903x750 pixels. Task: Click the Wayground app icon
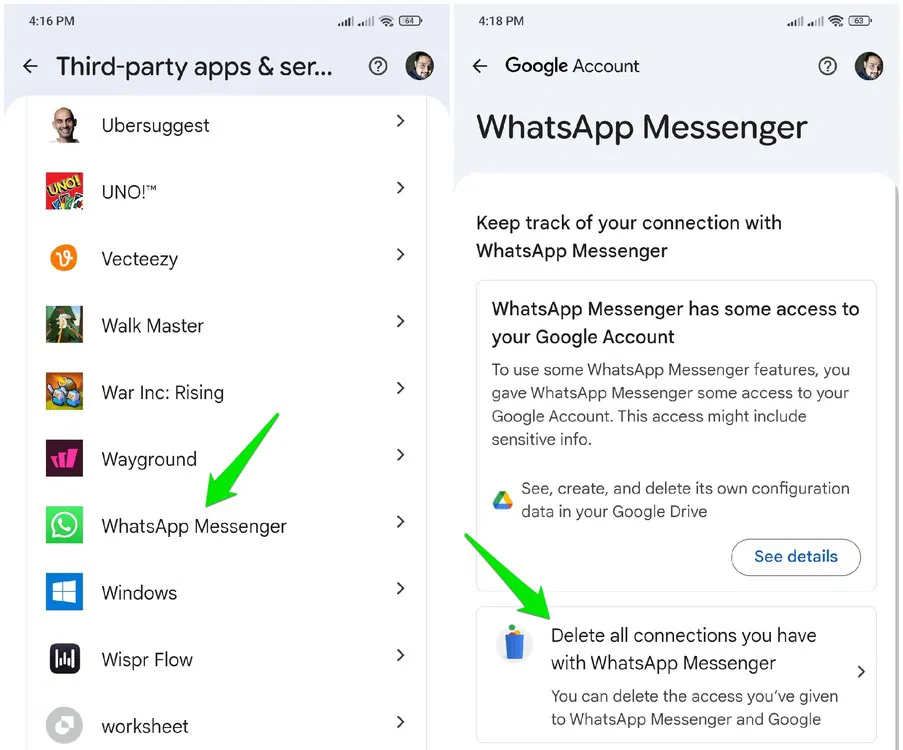point(64,458)
